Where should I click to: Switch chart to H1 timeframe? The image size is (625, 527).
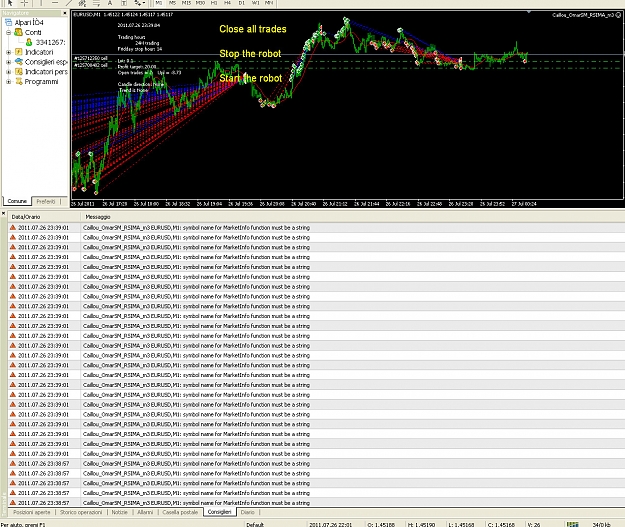[214, 3]
